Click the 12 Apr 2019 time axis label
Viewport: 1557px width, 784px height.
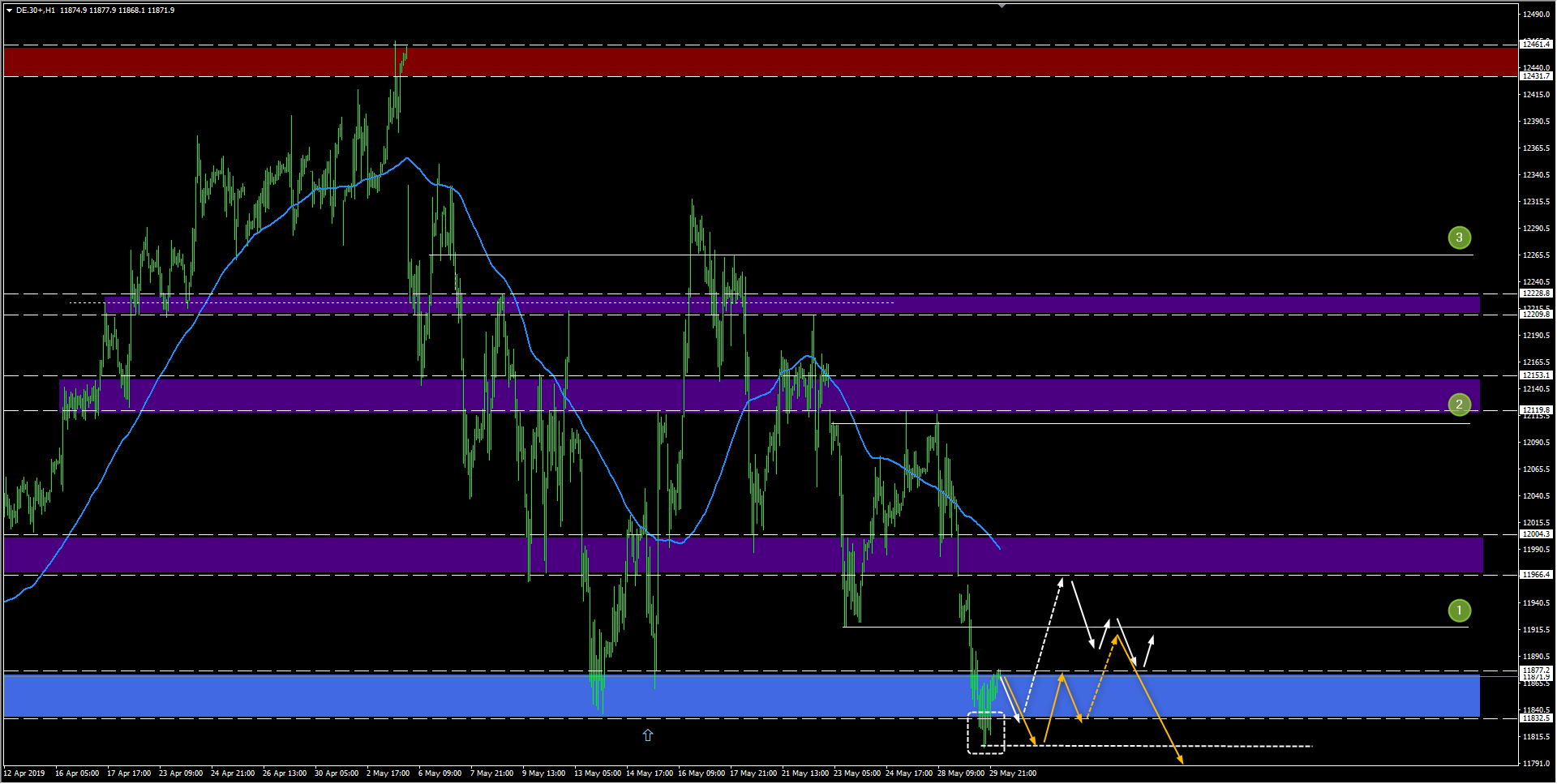(x=24, y=773)
